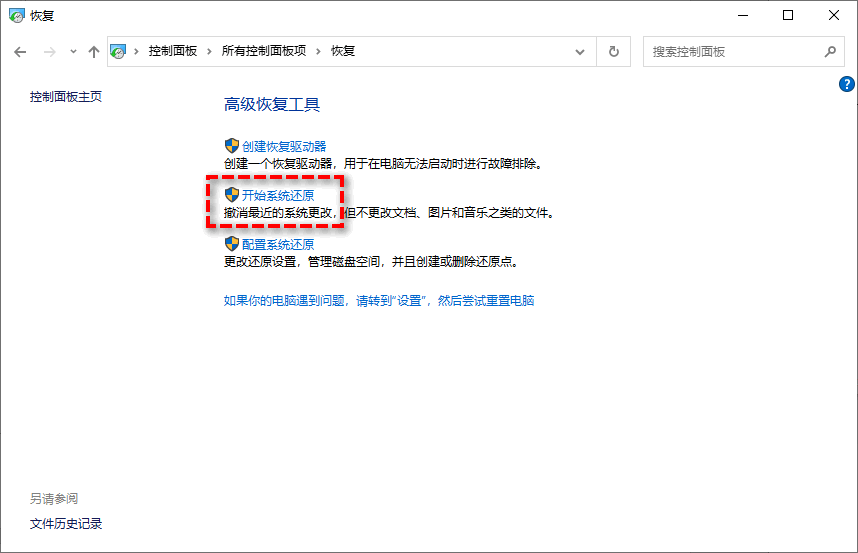Click the magnifier icon in search box

pyautogui.click(x=829, y=51)
